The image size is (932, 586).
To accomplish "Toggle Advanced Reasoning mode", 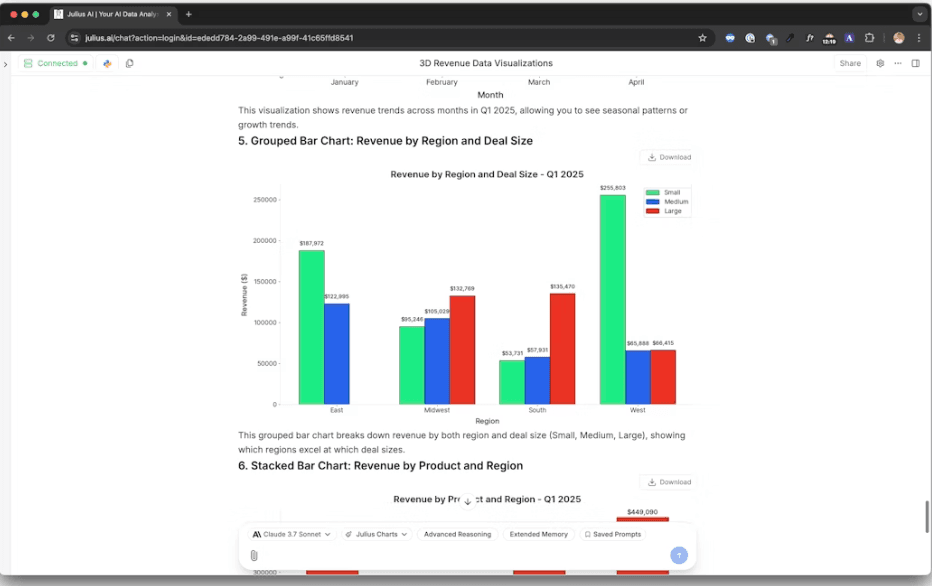I will 457,534.
